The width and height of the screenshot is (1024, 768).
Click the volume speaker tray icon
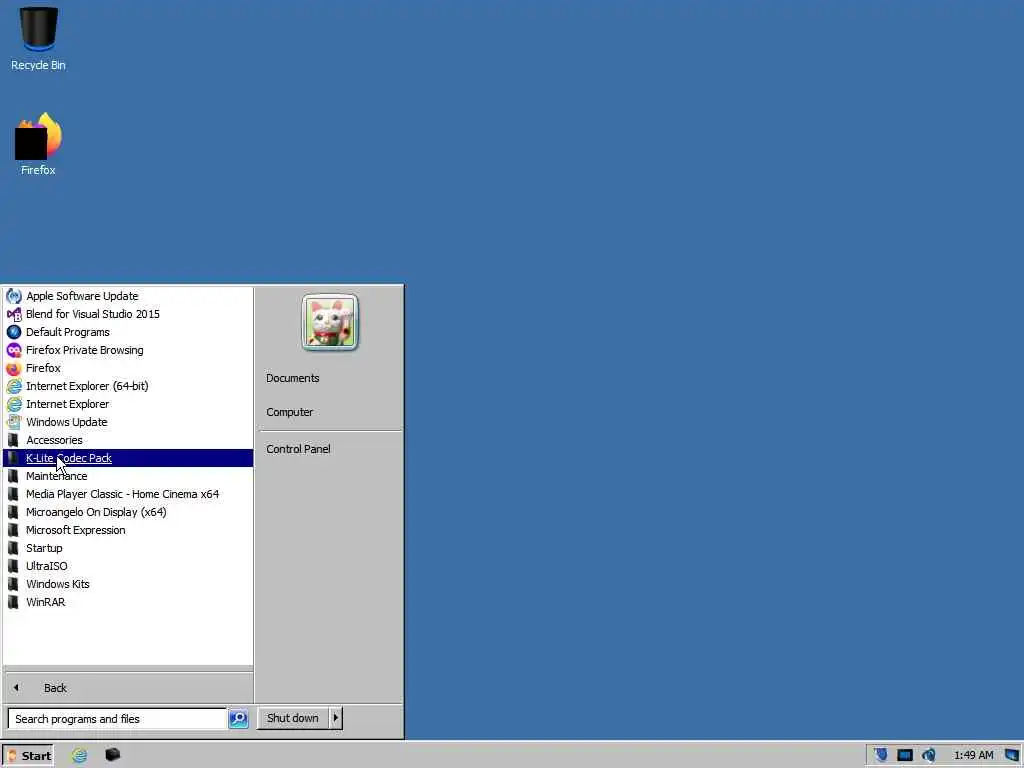[929, 756]
